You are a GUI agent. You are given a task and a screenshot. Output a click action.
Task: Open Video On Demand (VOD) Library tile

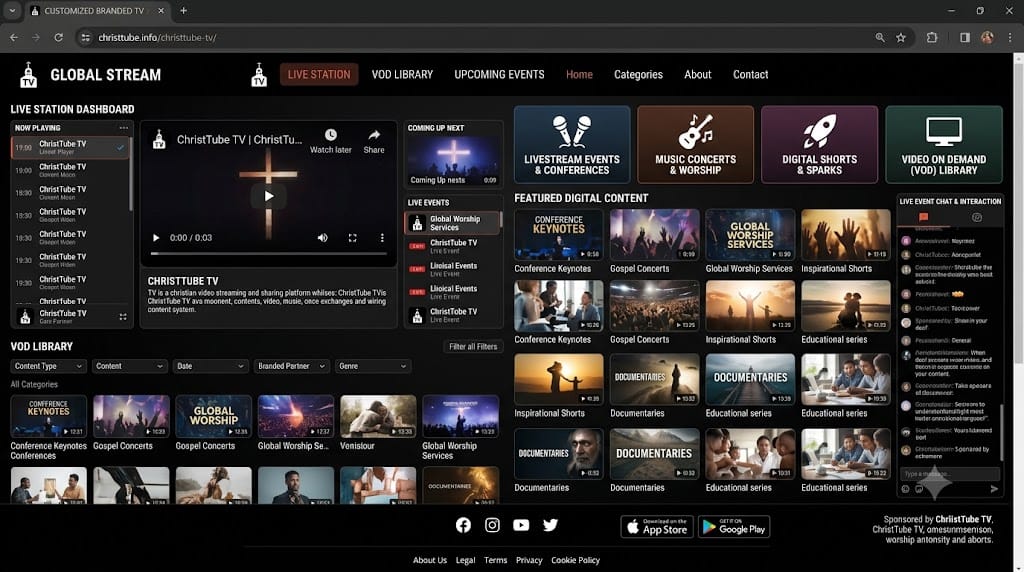[944, 144]
